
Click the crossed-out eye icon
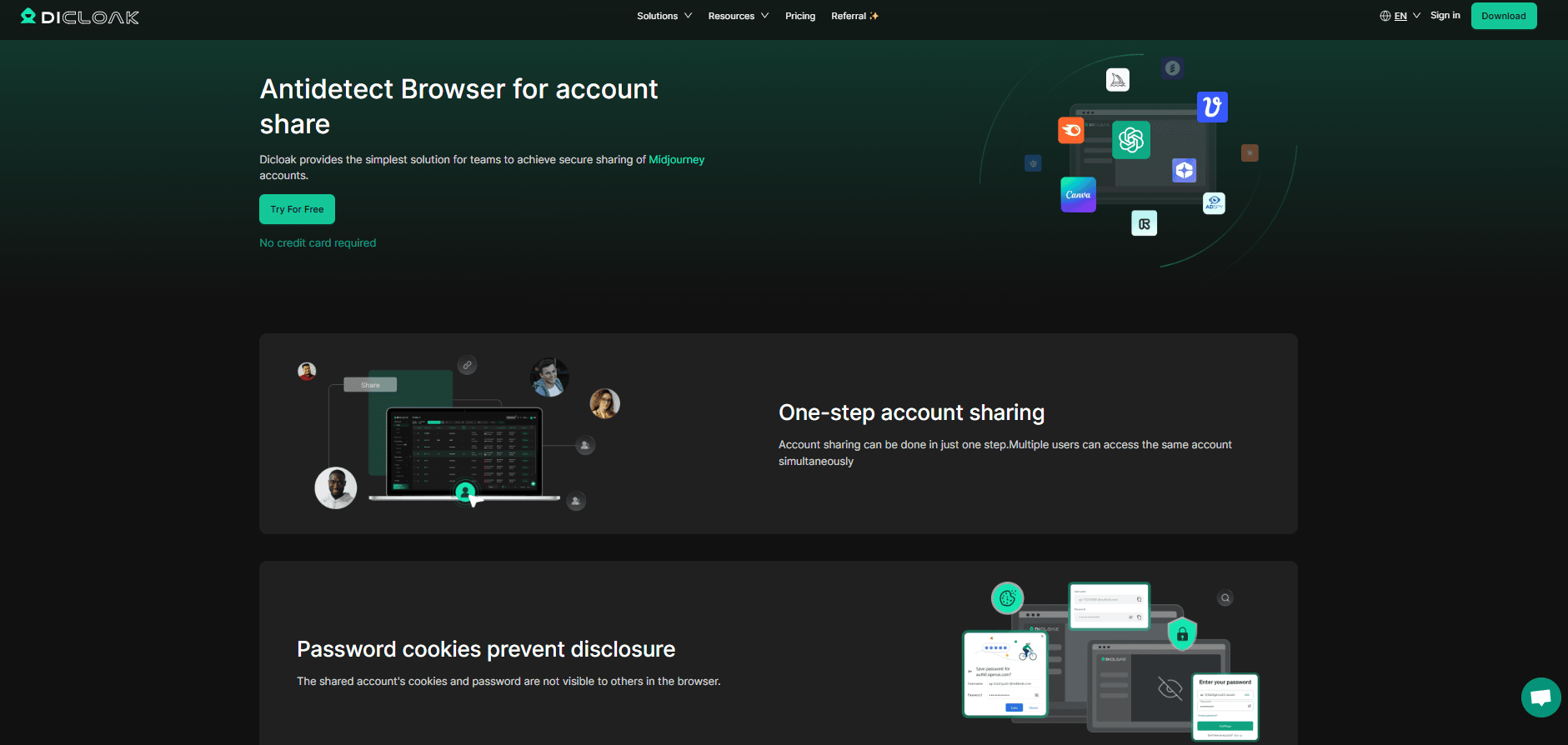(1170, 688)
